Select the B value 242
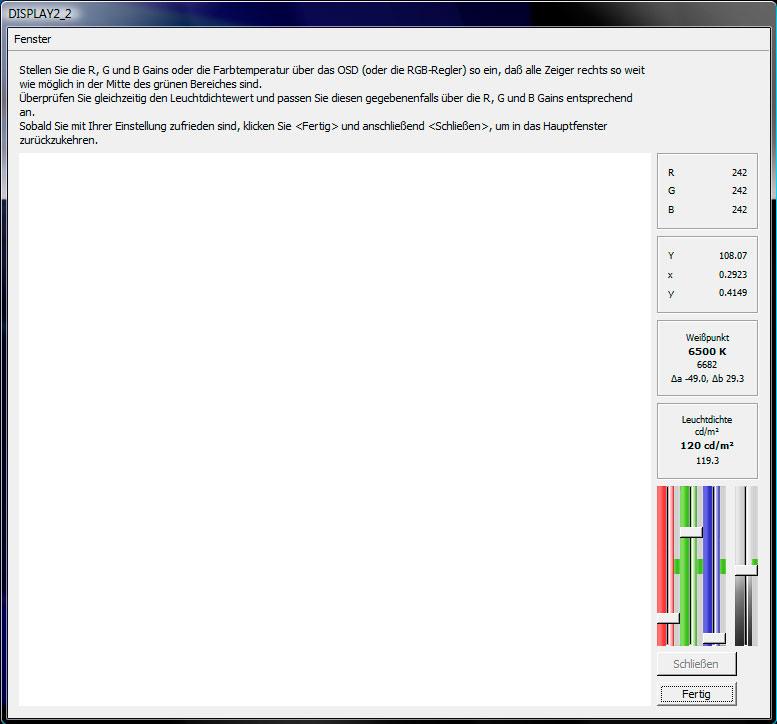777x724 pixels. click(x=738, y=210)
